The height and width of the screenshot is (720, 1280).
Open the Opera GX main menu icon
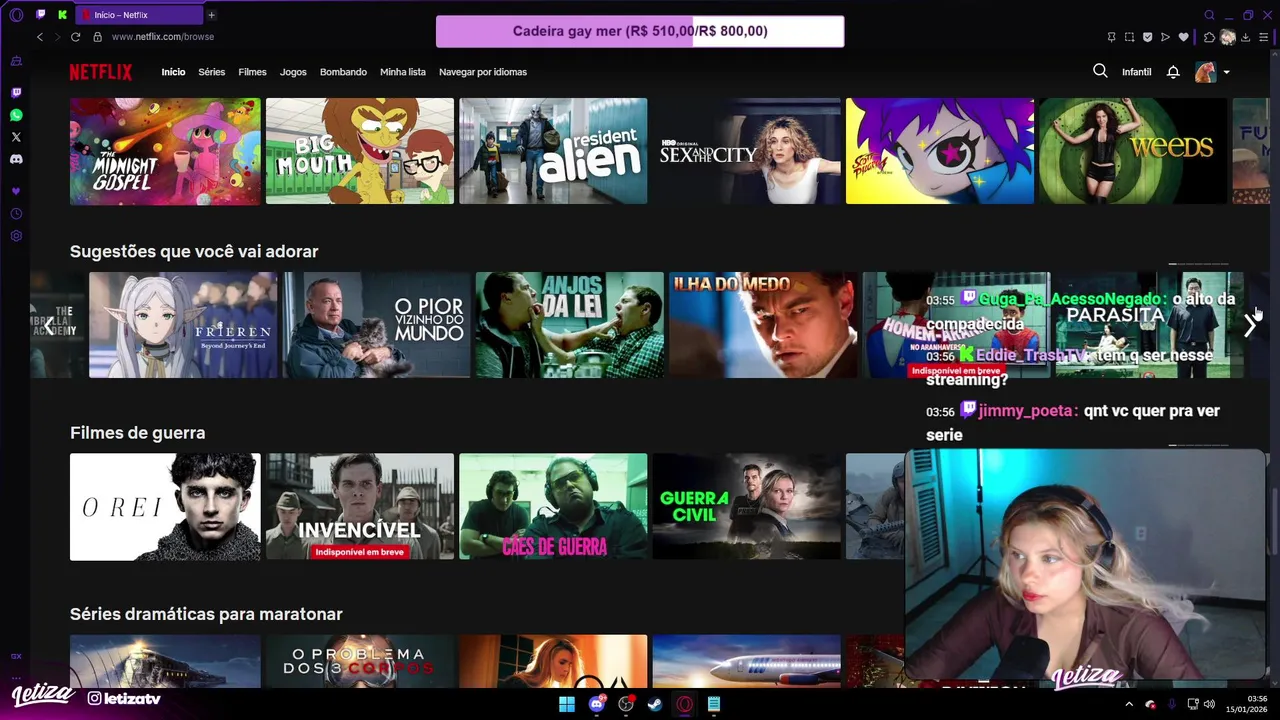coord(16,15)
